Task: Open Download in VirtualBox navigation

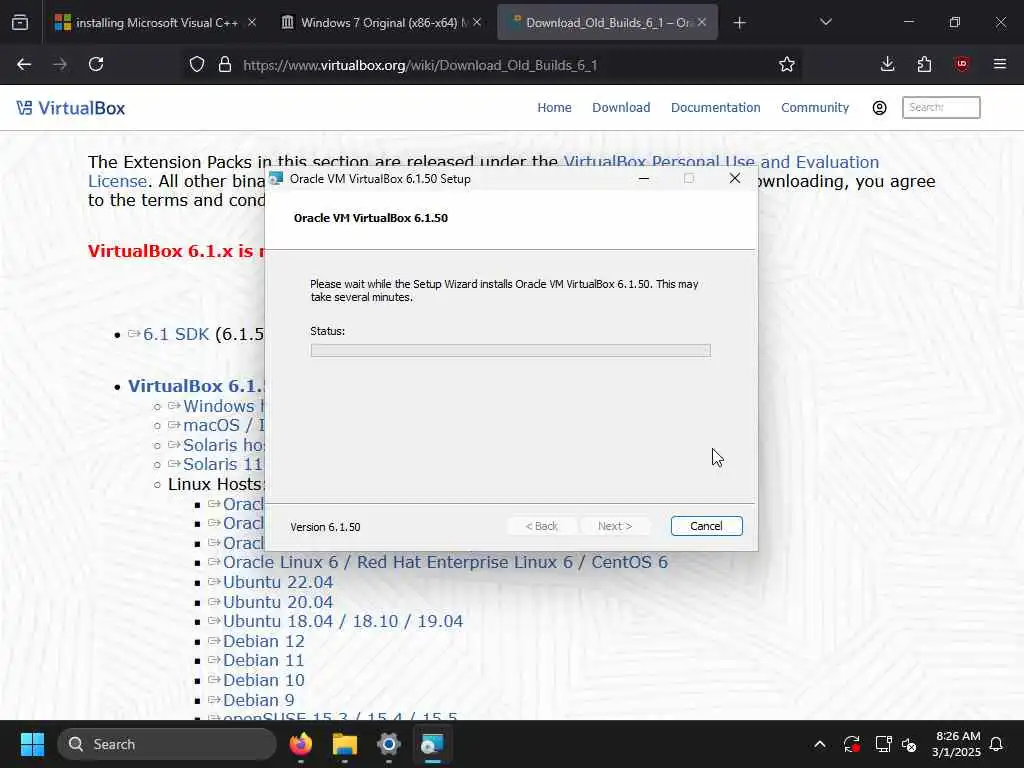Action: tap(621, 108)
